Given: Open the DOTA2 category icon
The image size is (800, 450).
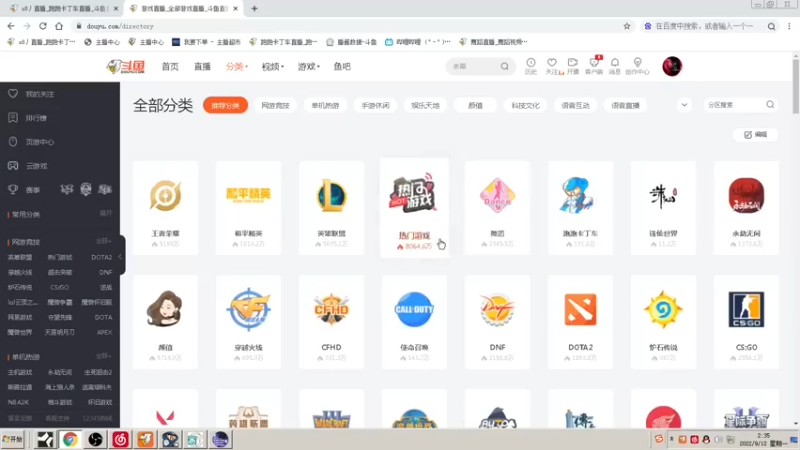Looking at the screenshot, I should click(580, 309).
